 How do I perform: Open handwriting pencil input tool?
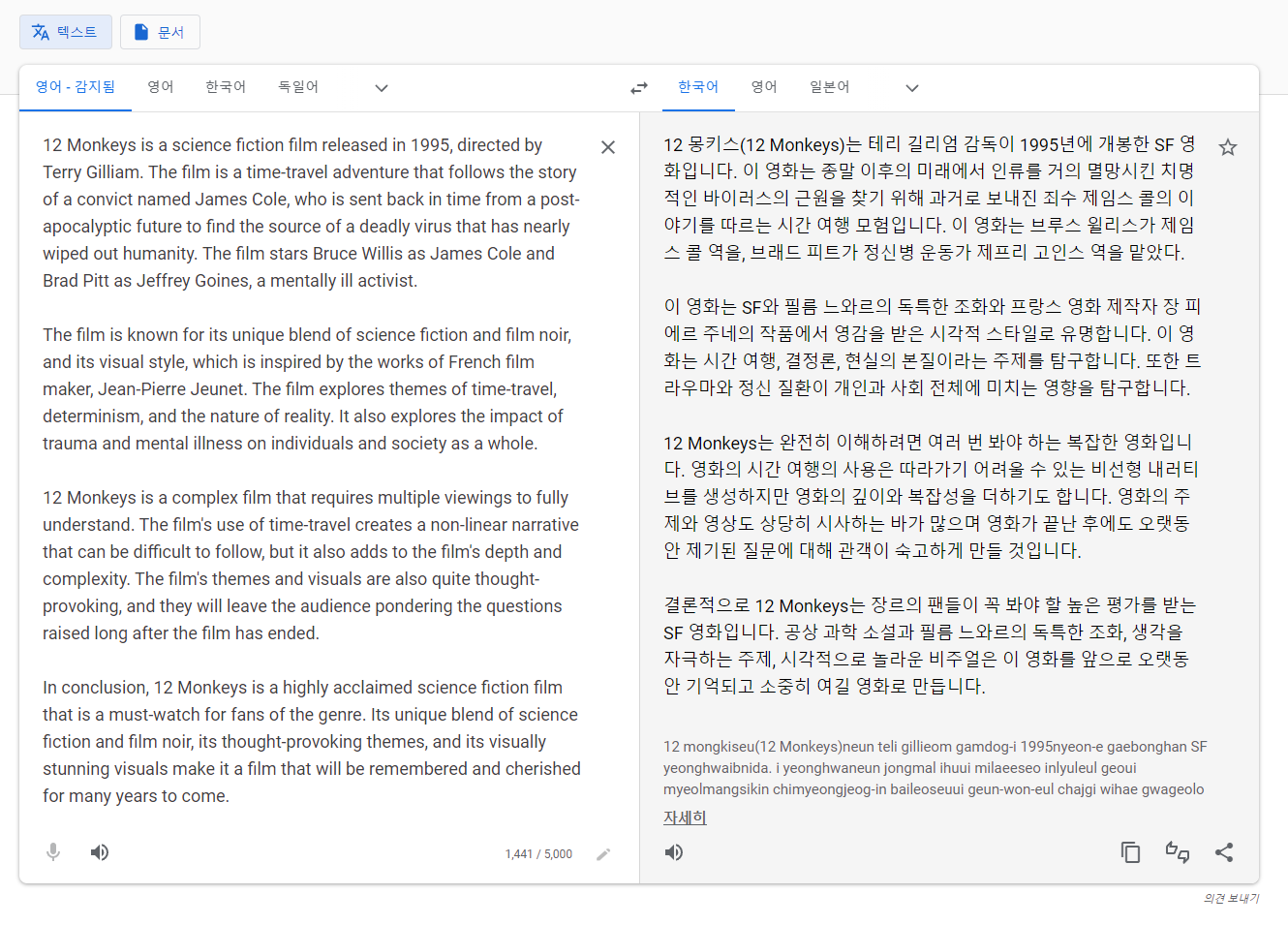point(603,854)
